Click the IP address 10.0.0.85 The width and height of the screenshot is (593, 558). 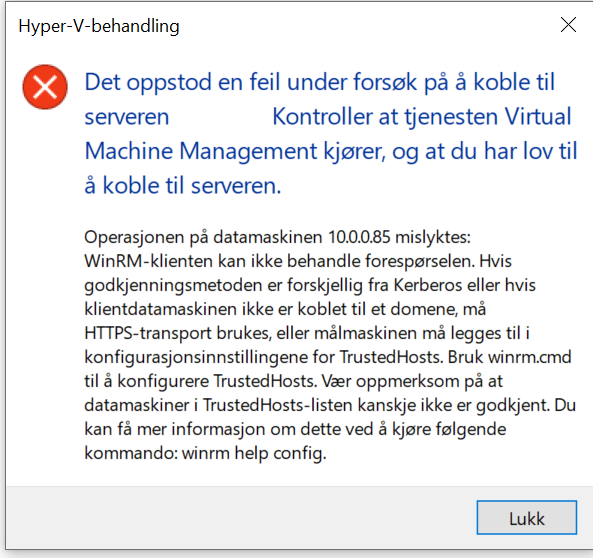point(359,237)
